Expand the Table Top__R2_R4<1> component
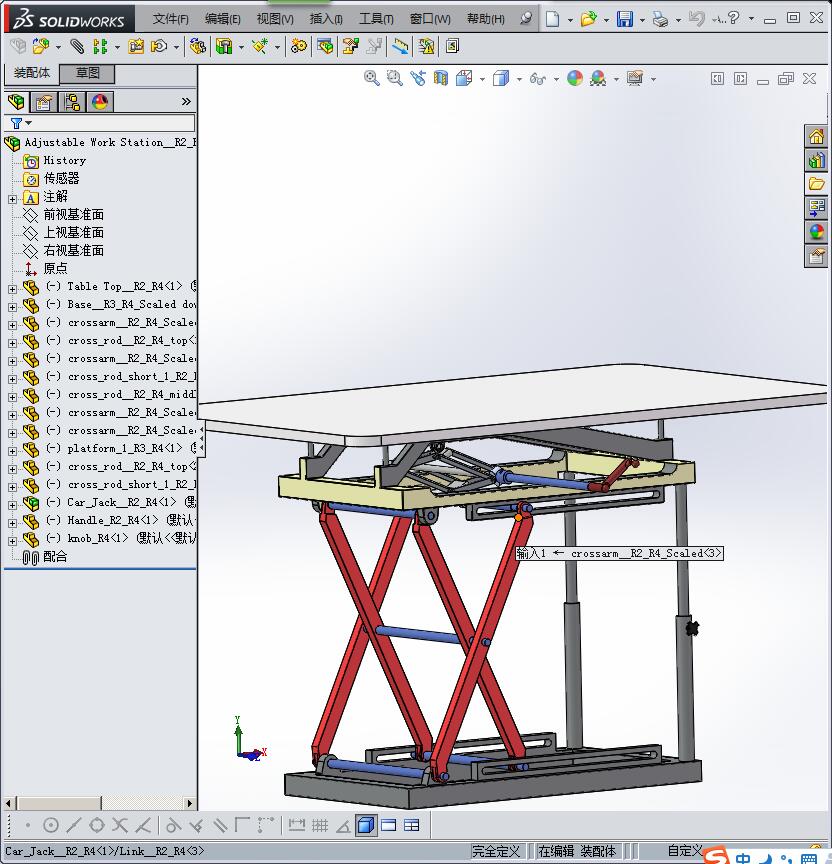This screenshot has width=832, height=864. pyautogui.click(x=12, y=289)
